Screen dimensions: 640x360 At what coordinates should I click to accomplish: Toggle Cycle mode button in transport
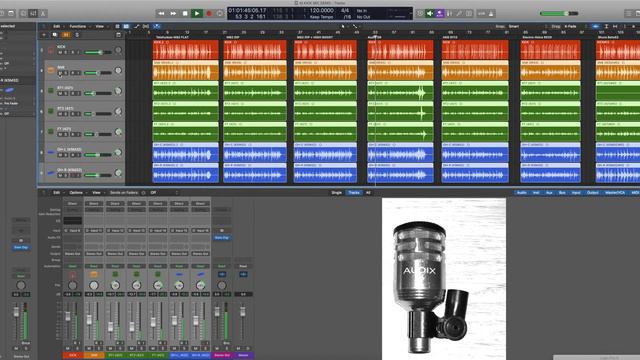(220, 13)
